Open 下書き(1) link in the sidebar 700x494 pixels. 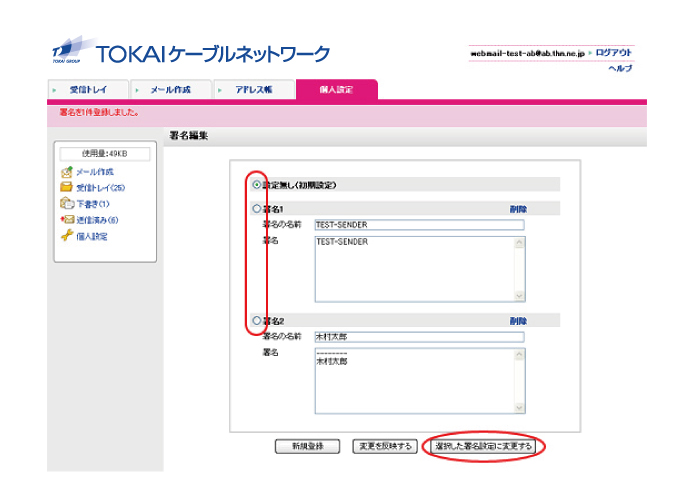click(x=93, y=204)
